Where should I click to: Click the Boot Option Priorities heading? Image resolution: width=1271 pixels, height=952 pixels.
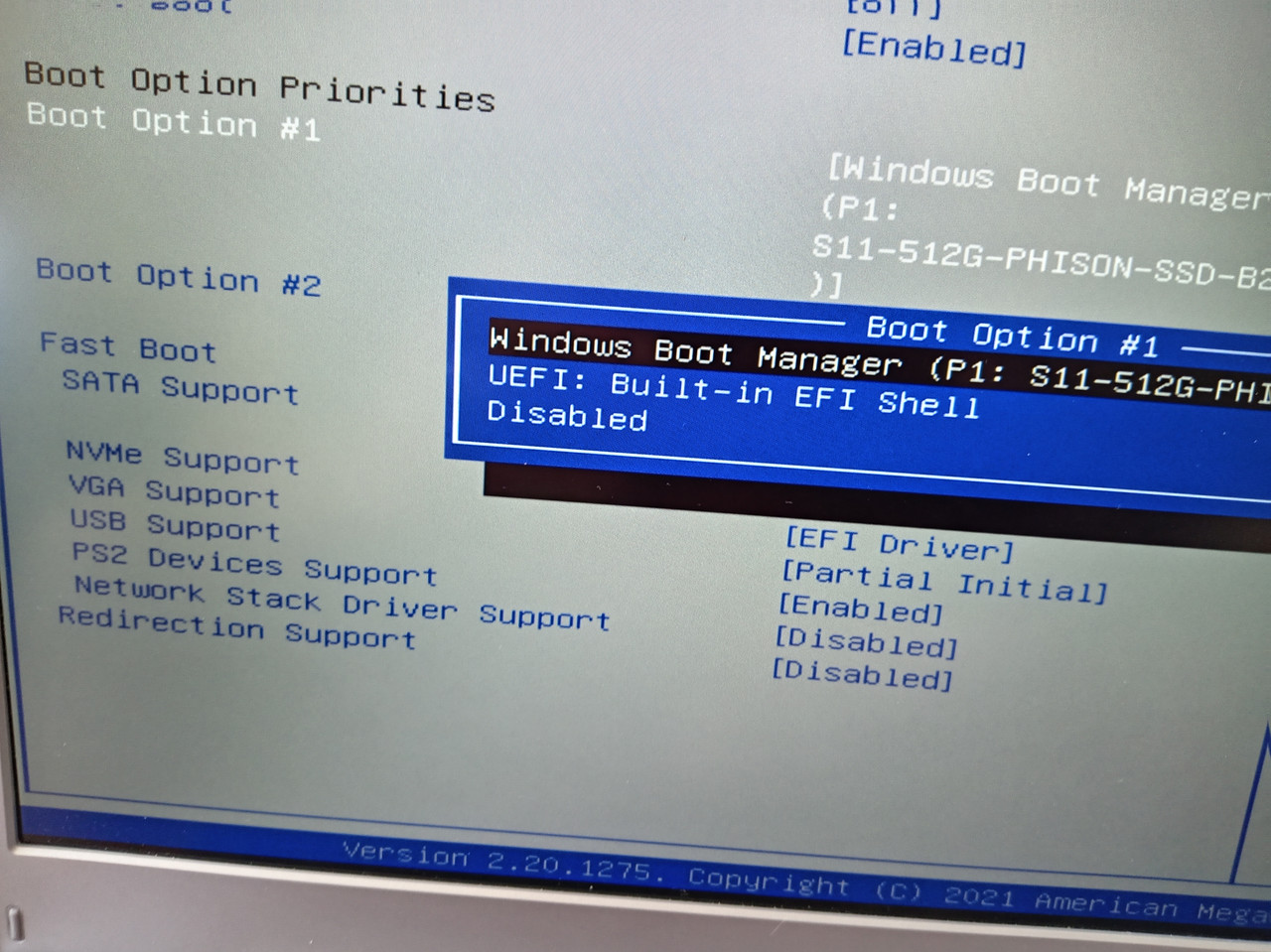259,86
